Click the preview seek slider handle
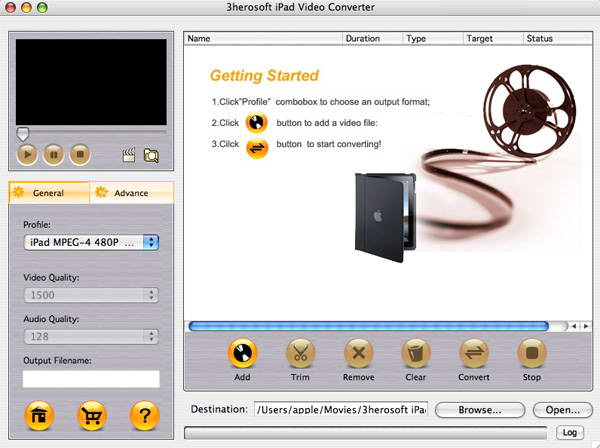This screenshot has height=448, width=600. [x=23, y=134]
